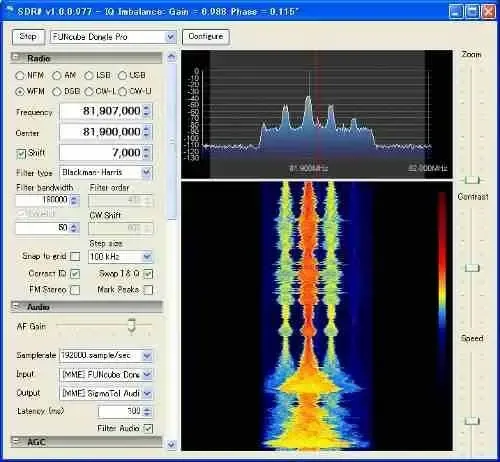
Task: Open the Step size 100 kHz dropdown
Action: 147,257
